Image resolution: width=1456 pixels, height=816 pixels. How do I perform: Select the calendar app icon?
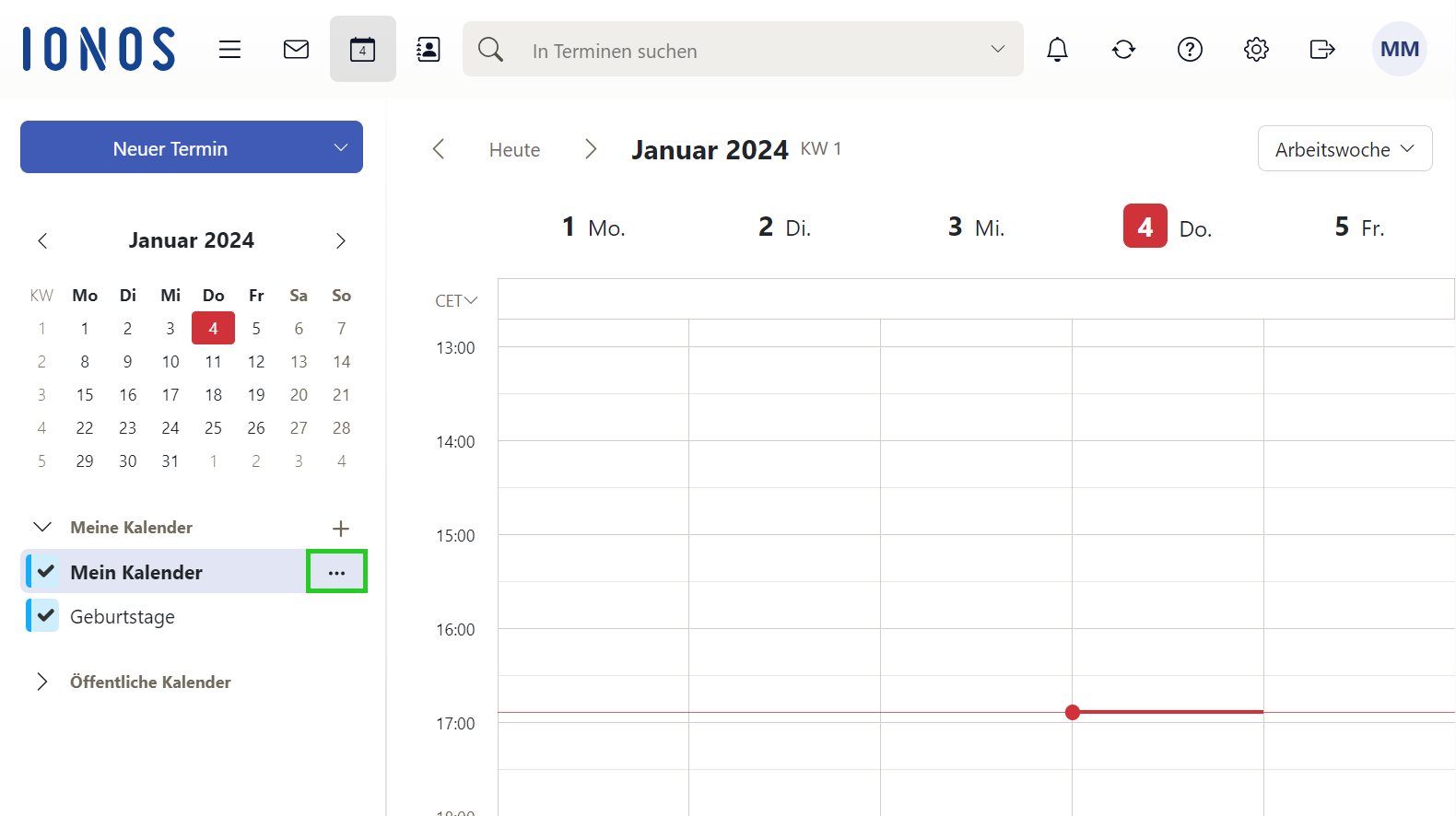pos(363,50)
